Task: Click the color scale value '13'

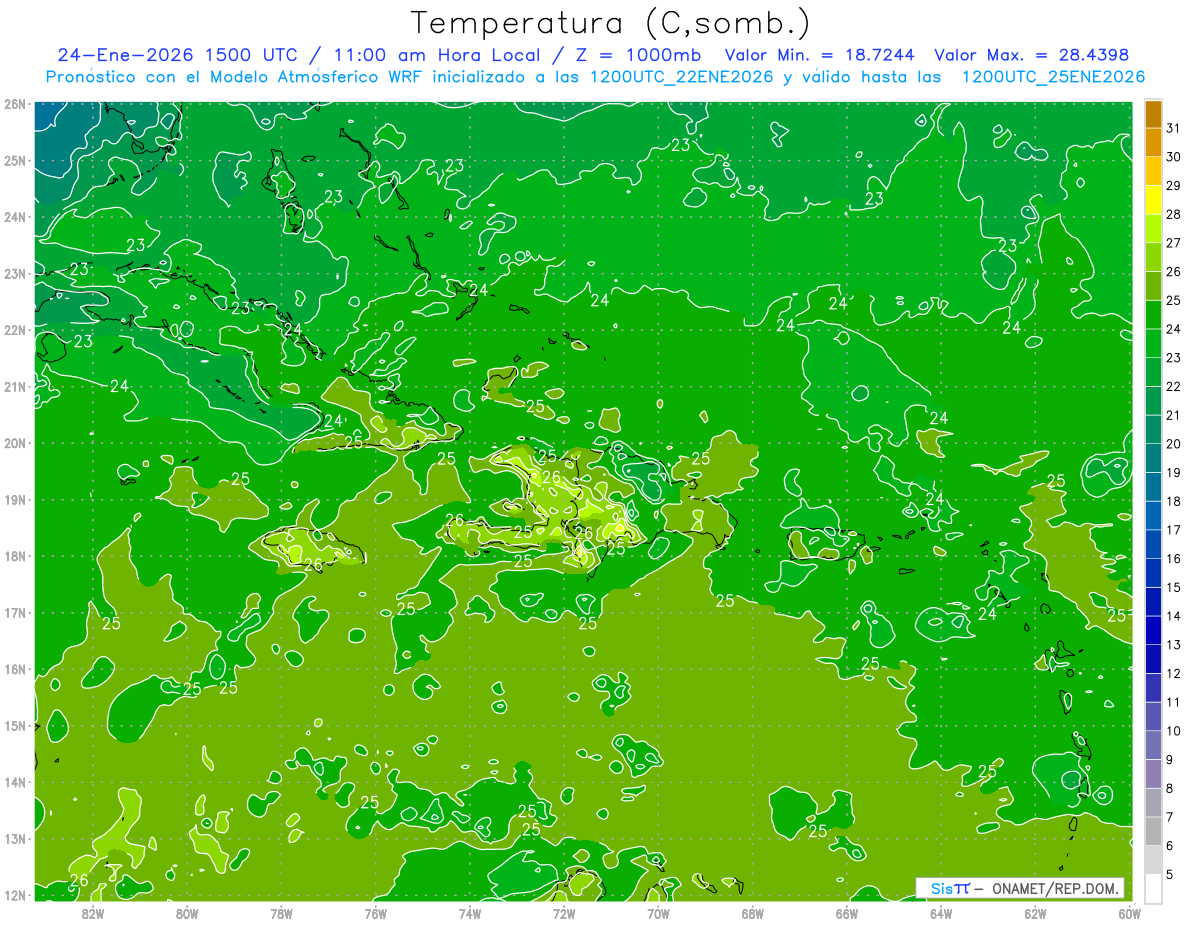Action: (x=1173, y=644)
